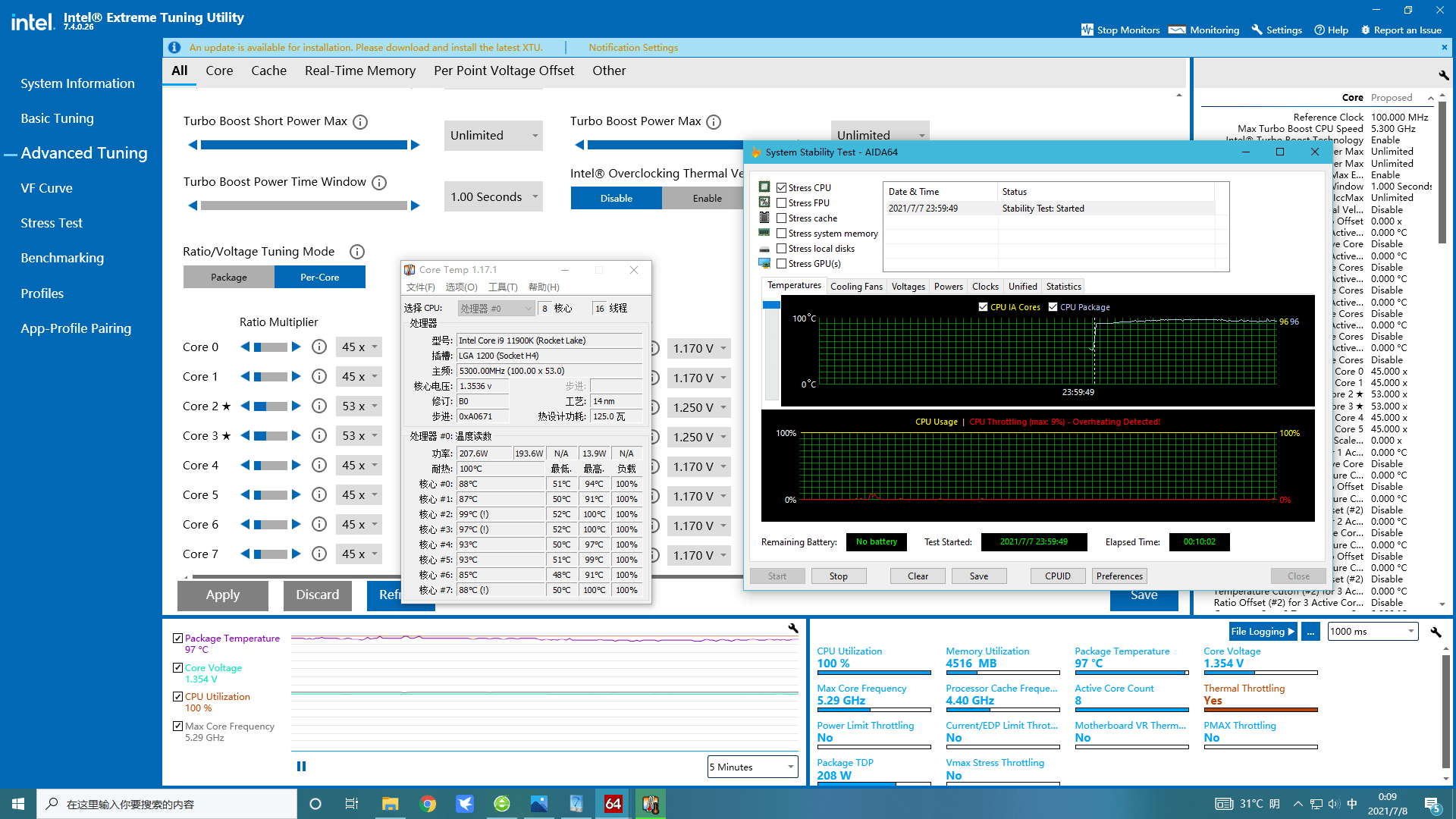This screenshot has height=819, width=1456.
Task: Open Ratio/Voltage Tuning Mode info icon
Action: coord(357,252)
